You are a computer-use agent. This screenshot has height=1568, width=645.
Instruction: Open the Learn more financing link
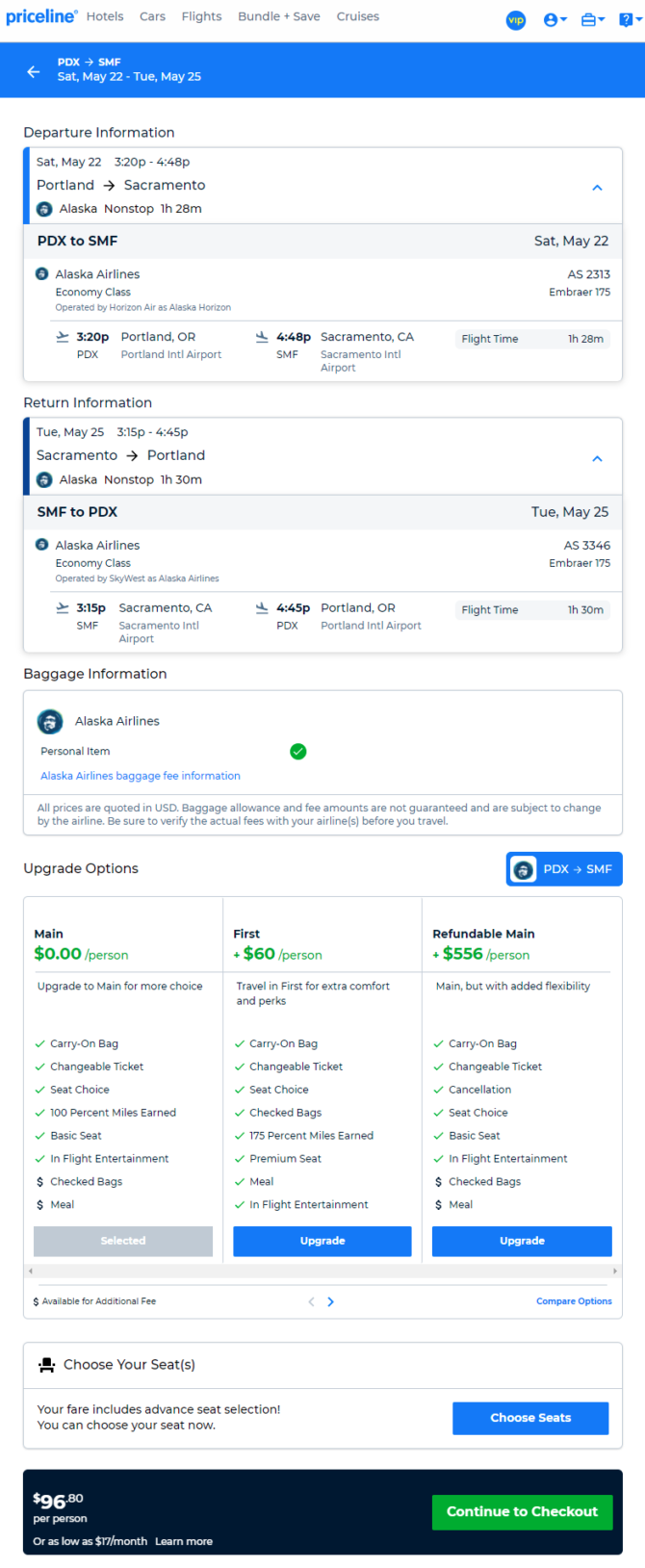point(184,1541)
